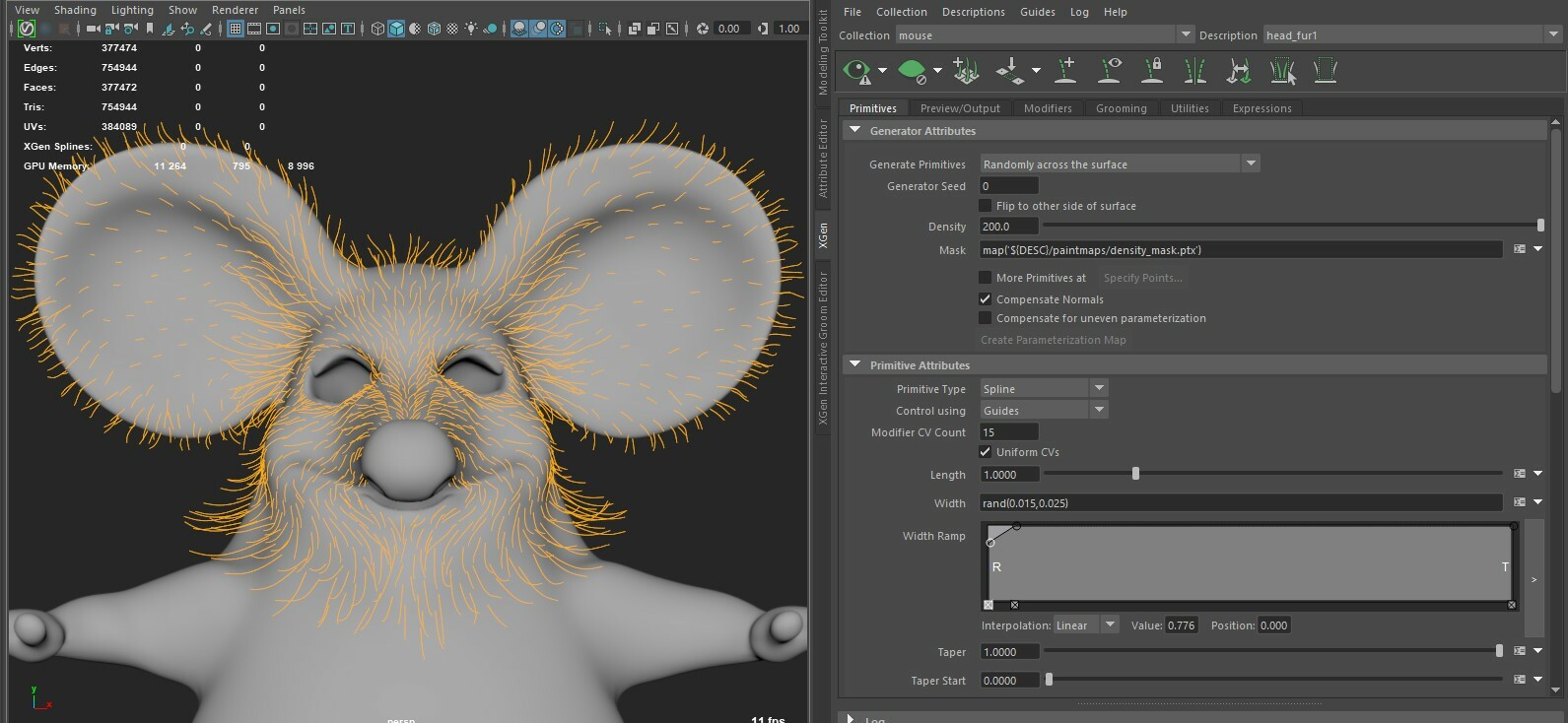Open the Generate Primitives dropdown
Viewport: 1568px width, 723px height.
tap(1120, 164)
